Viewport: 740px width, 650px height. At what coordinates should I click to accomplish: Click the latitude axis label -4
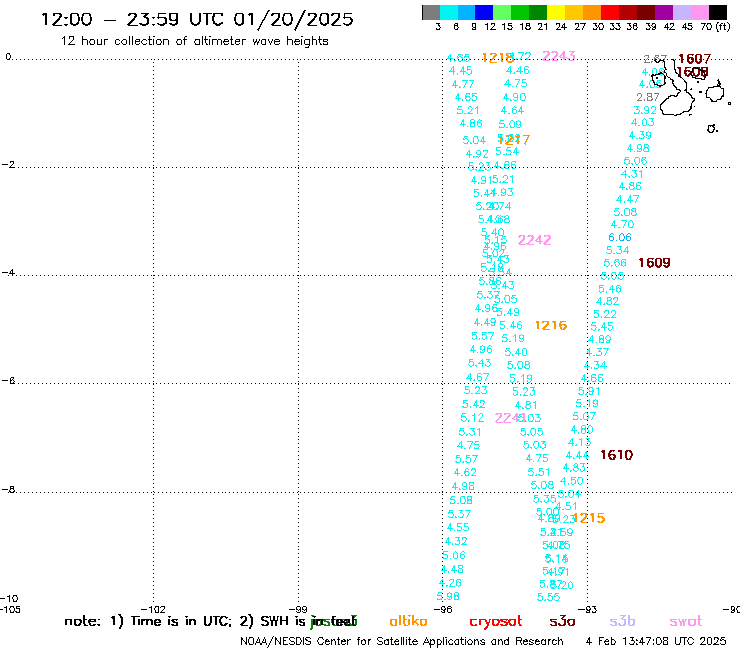pyautogui.click(x=9, y=272)
